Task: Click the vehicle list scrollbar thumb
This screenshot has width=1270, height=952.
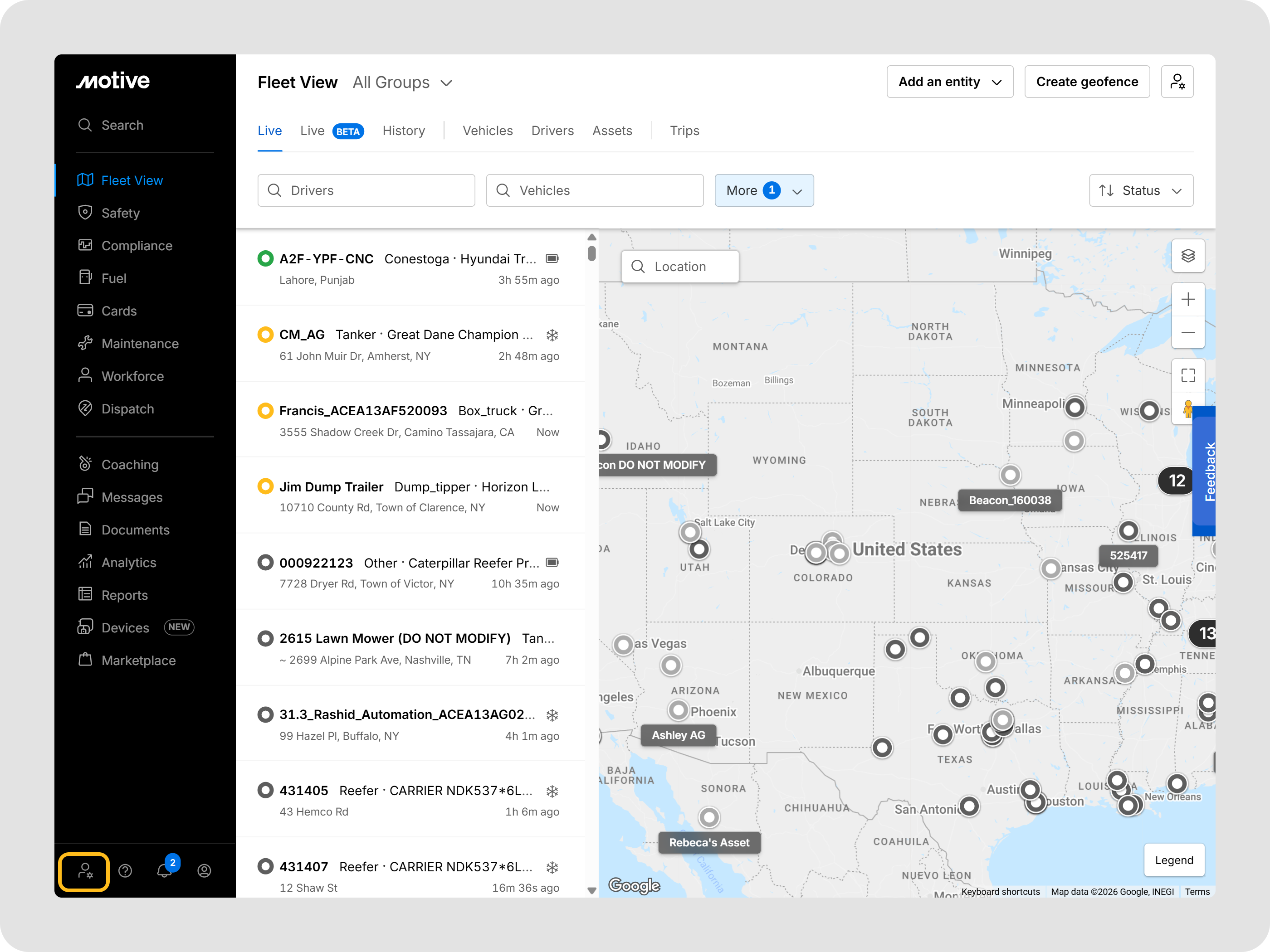Action: [591, 253]
